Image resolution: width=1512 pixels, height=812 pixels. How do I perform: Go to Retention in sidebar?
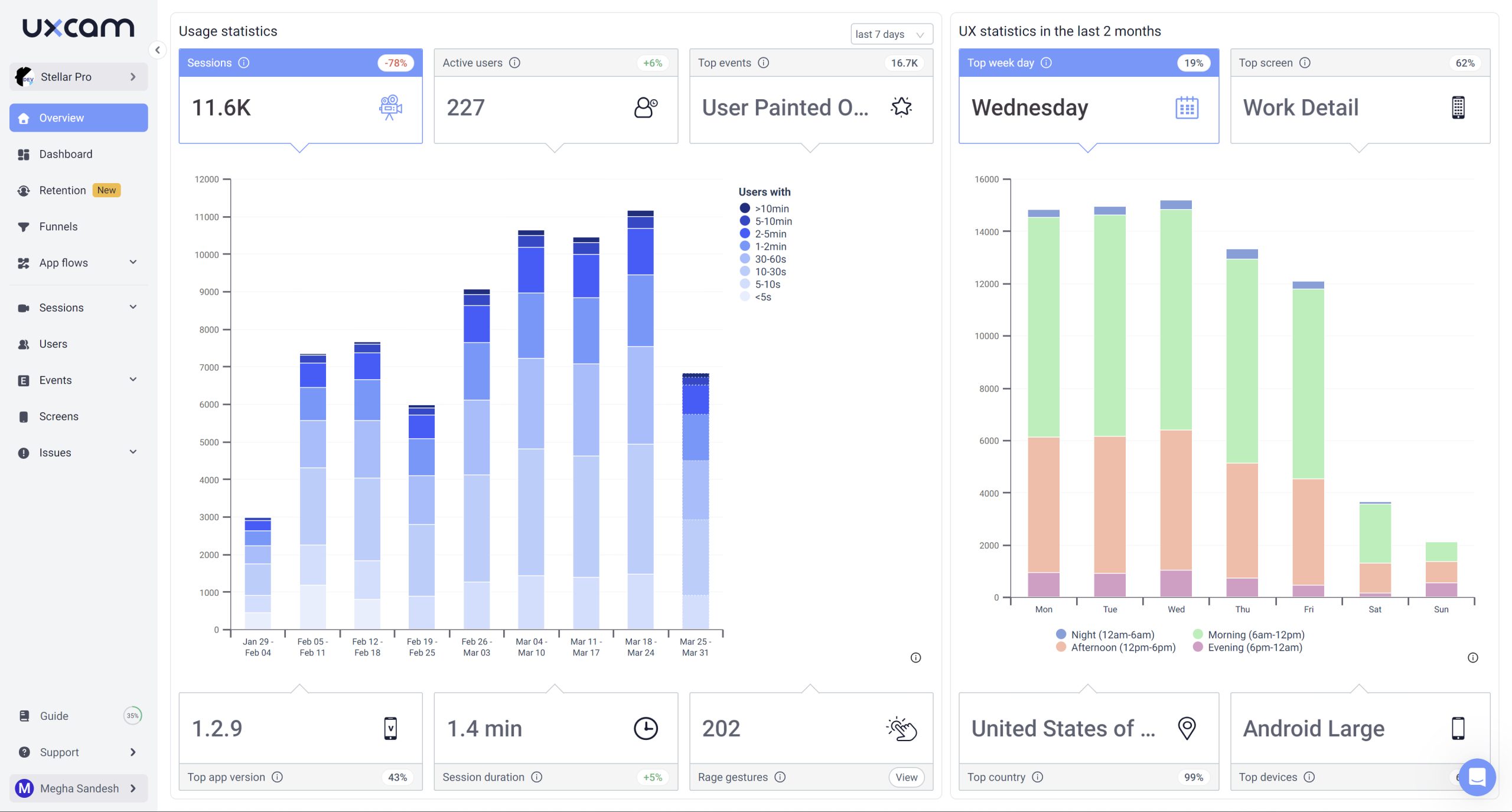[x=63, y=190]
